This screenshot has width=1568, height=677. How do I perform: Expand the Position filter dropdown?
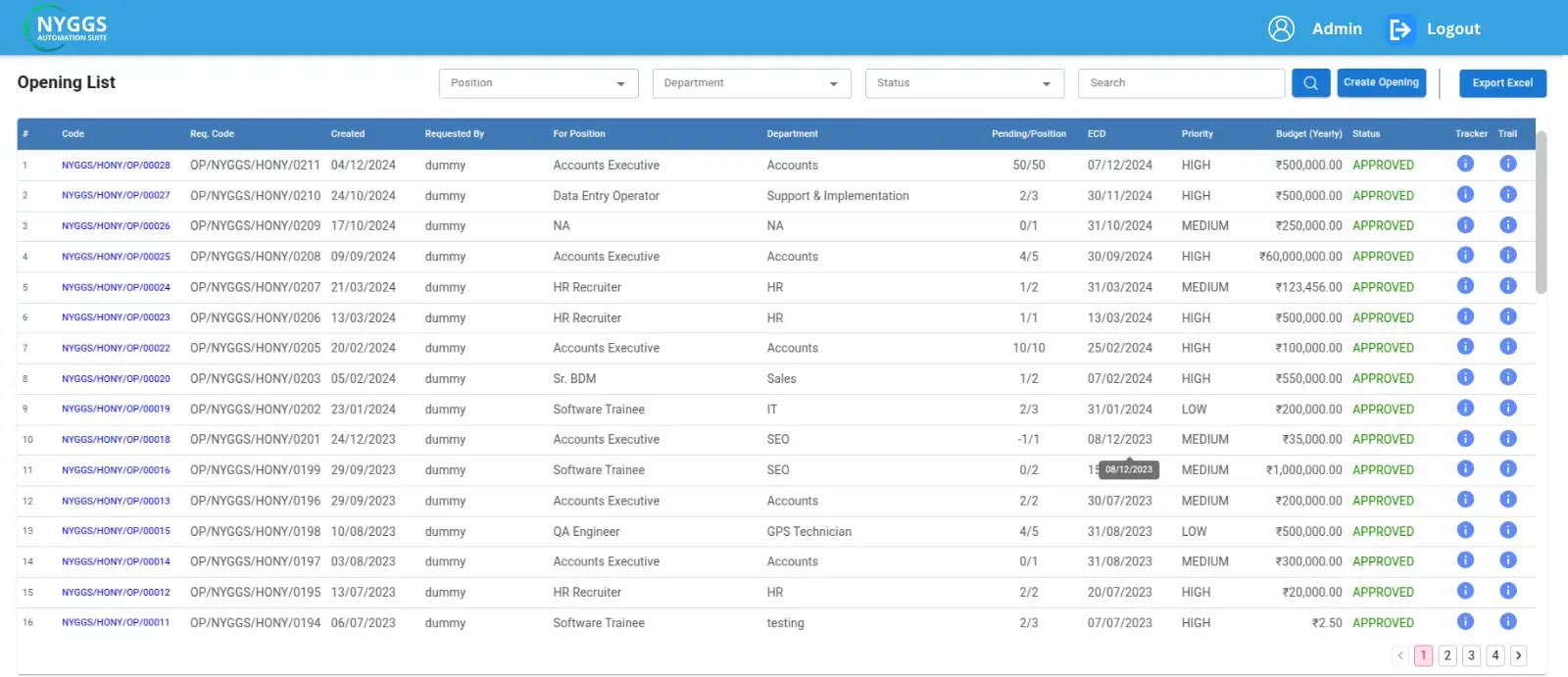tap(539, 83)
